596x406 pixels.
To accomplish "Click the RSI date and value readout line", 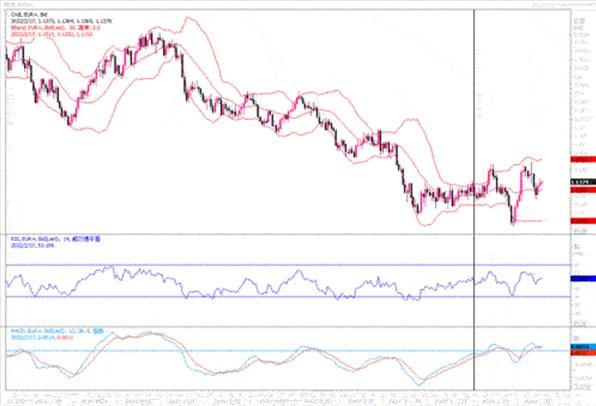I will [x=32, y=246].
